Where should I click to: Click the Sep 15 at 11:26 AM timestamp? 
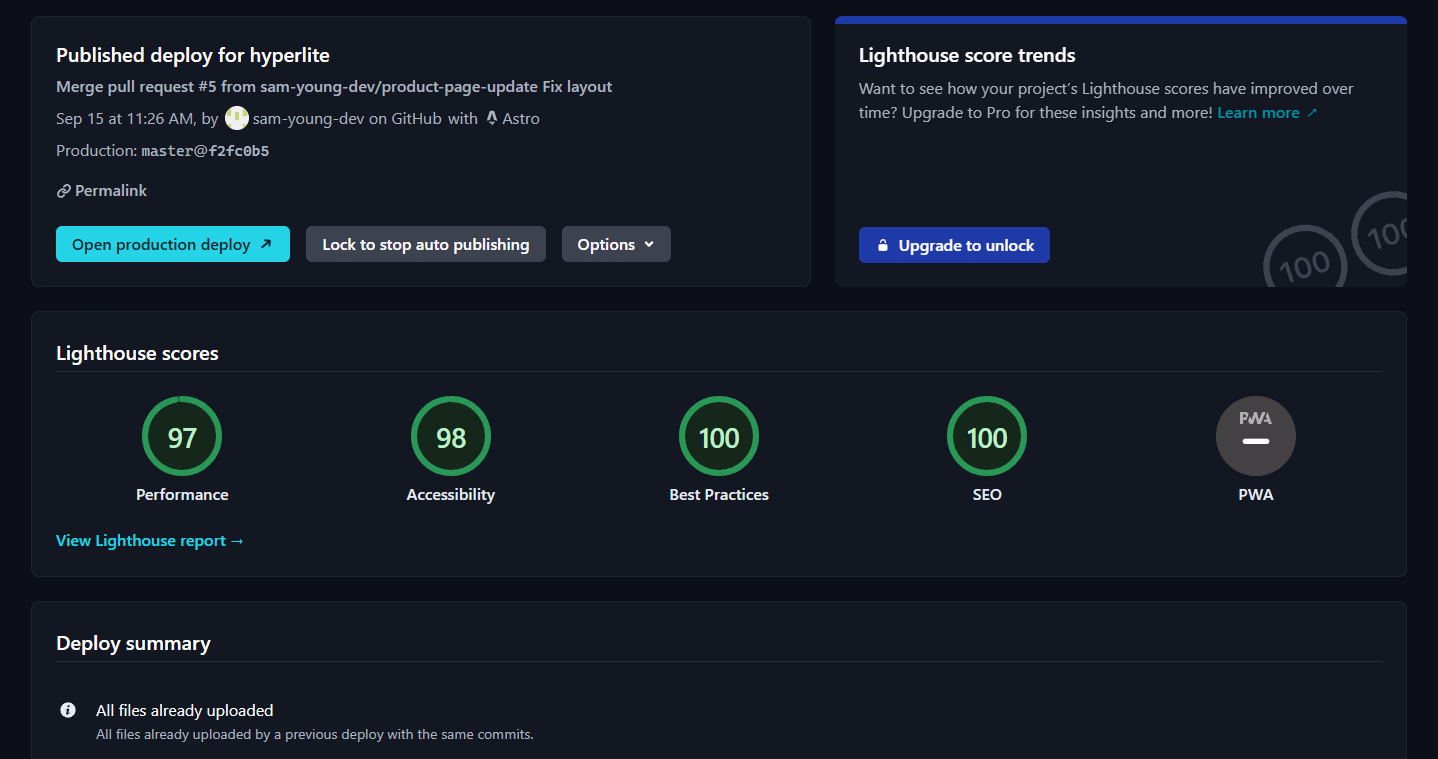click(125, 118)
